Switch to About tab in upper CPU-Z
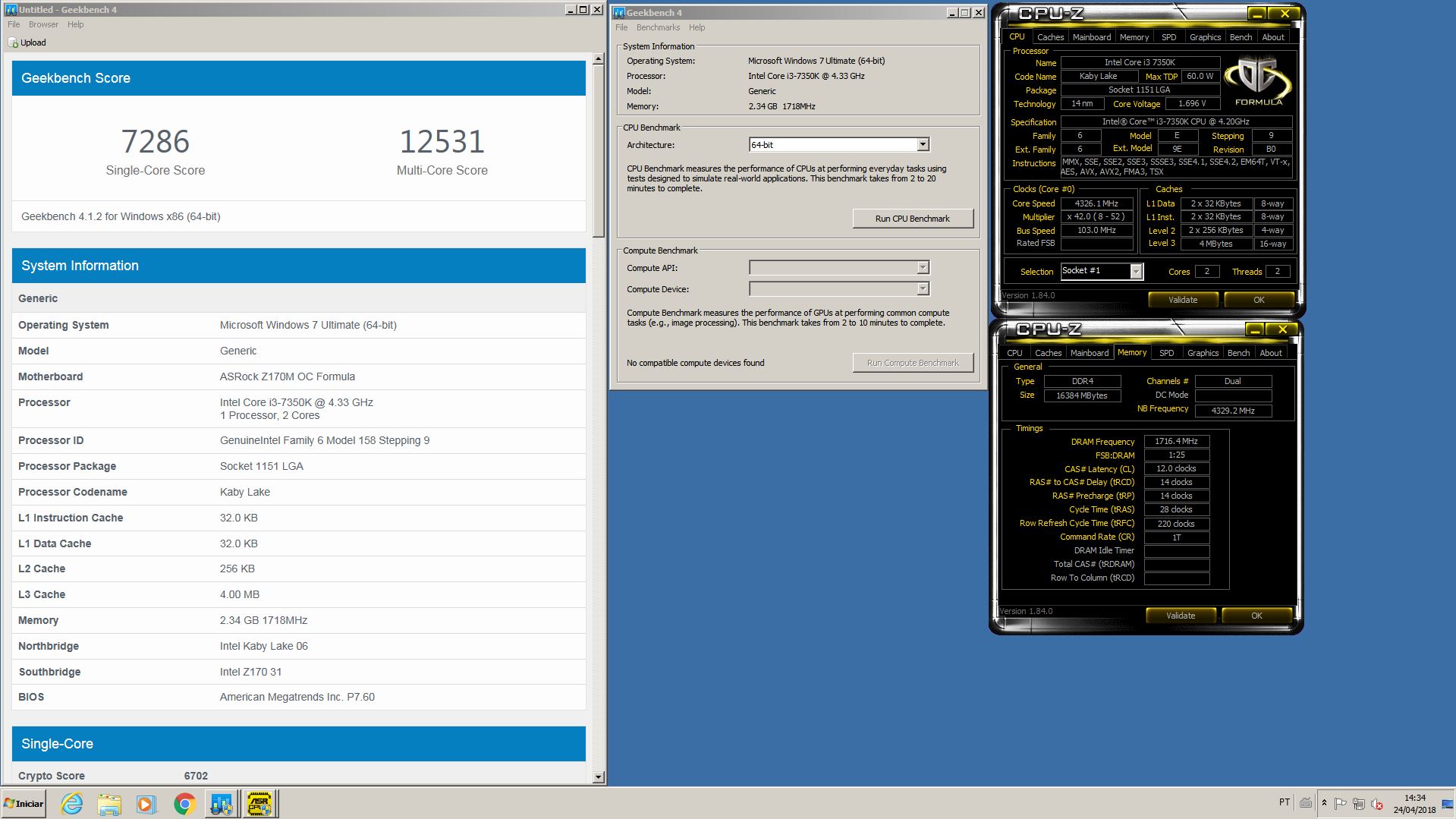1456x819 pixels. (x=1273, y=37)
